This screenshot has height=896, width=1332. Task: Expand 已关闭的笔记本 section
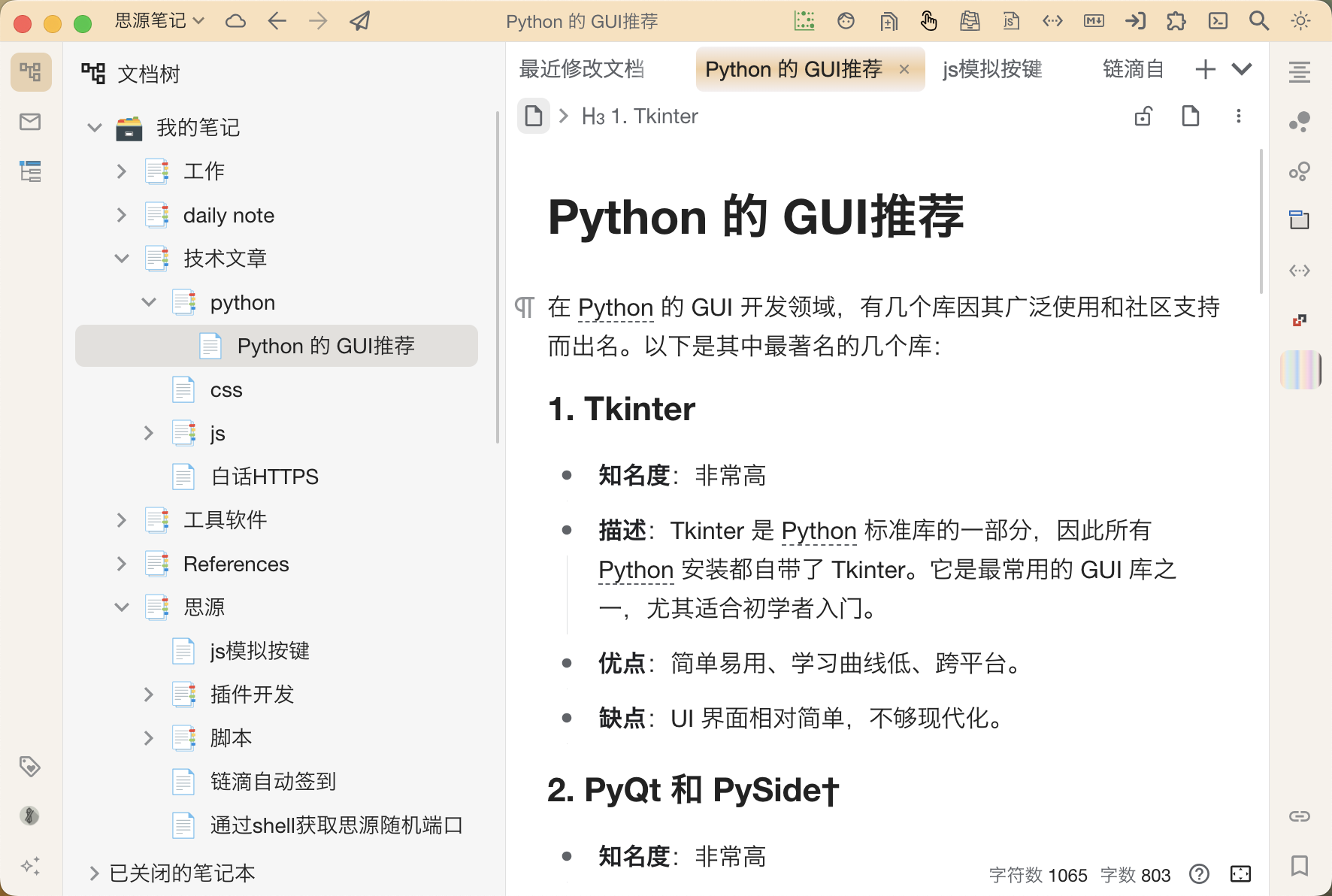pos(94,873)
